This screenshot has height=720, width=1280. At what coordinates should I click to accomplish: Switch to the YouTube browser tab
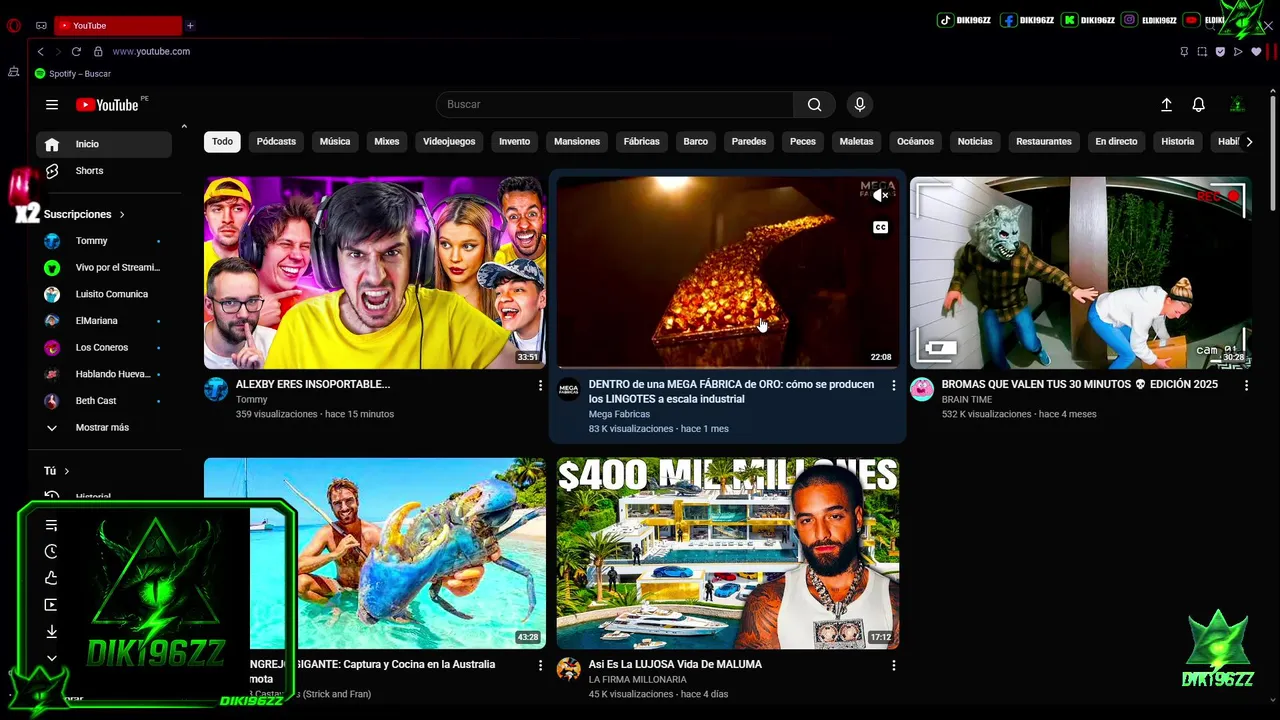(x=117, y=26)
